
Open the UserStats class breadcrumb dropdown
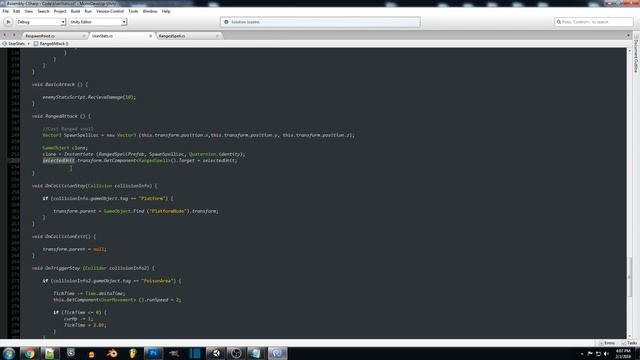[x=16, y=43]
